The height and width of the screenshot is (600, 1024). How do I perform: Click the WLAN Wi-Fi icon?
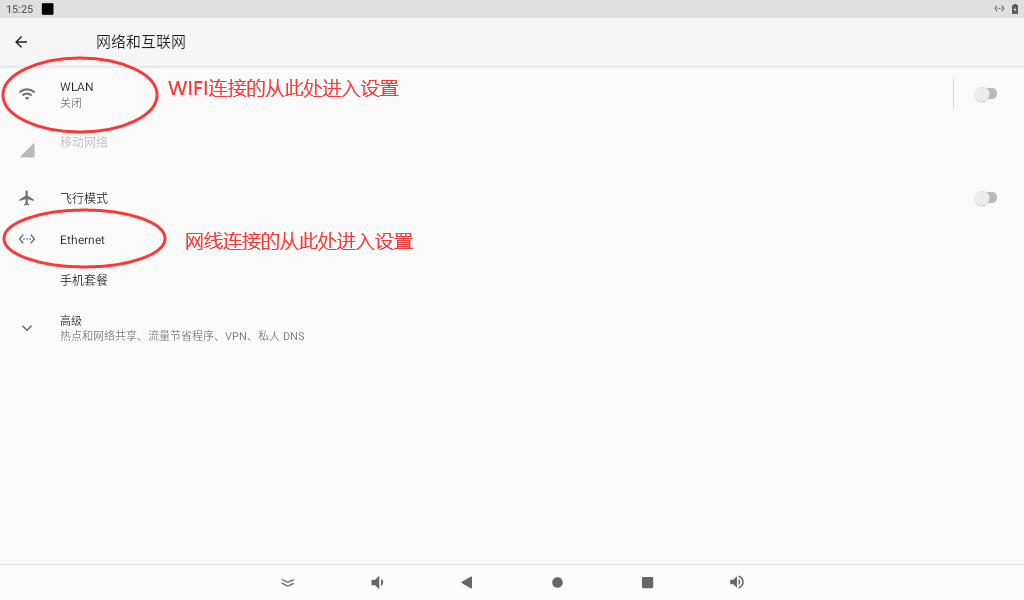27,94
